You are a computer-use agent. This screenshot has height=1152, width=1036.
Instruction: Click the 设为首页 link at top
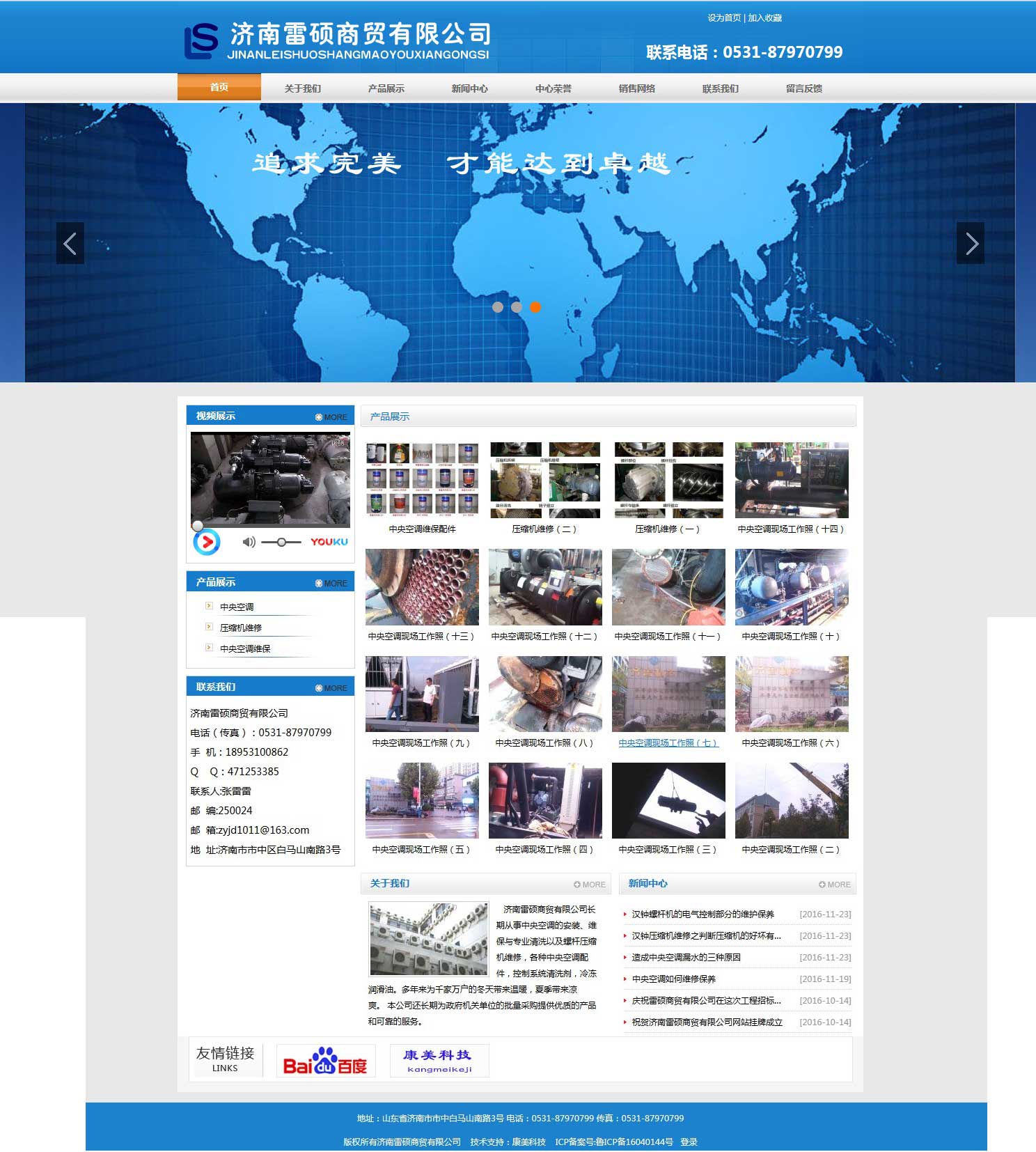coord(724,18)
